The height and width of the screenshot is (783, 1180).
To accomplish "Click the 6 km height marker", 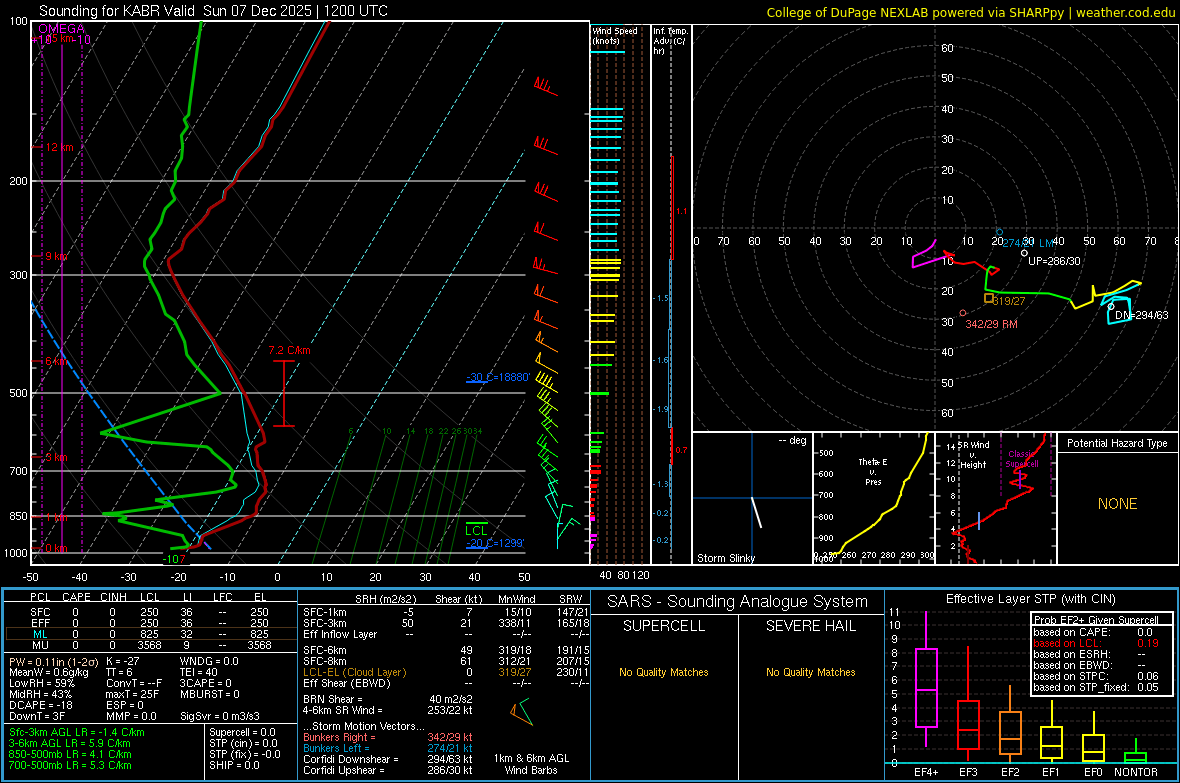I will tap(56, 361).
